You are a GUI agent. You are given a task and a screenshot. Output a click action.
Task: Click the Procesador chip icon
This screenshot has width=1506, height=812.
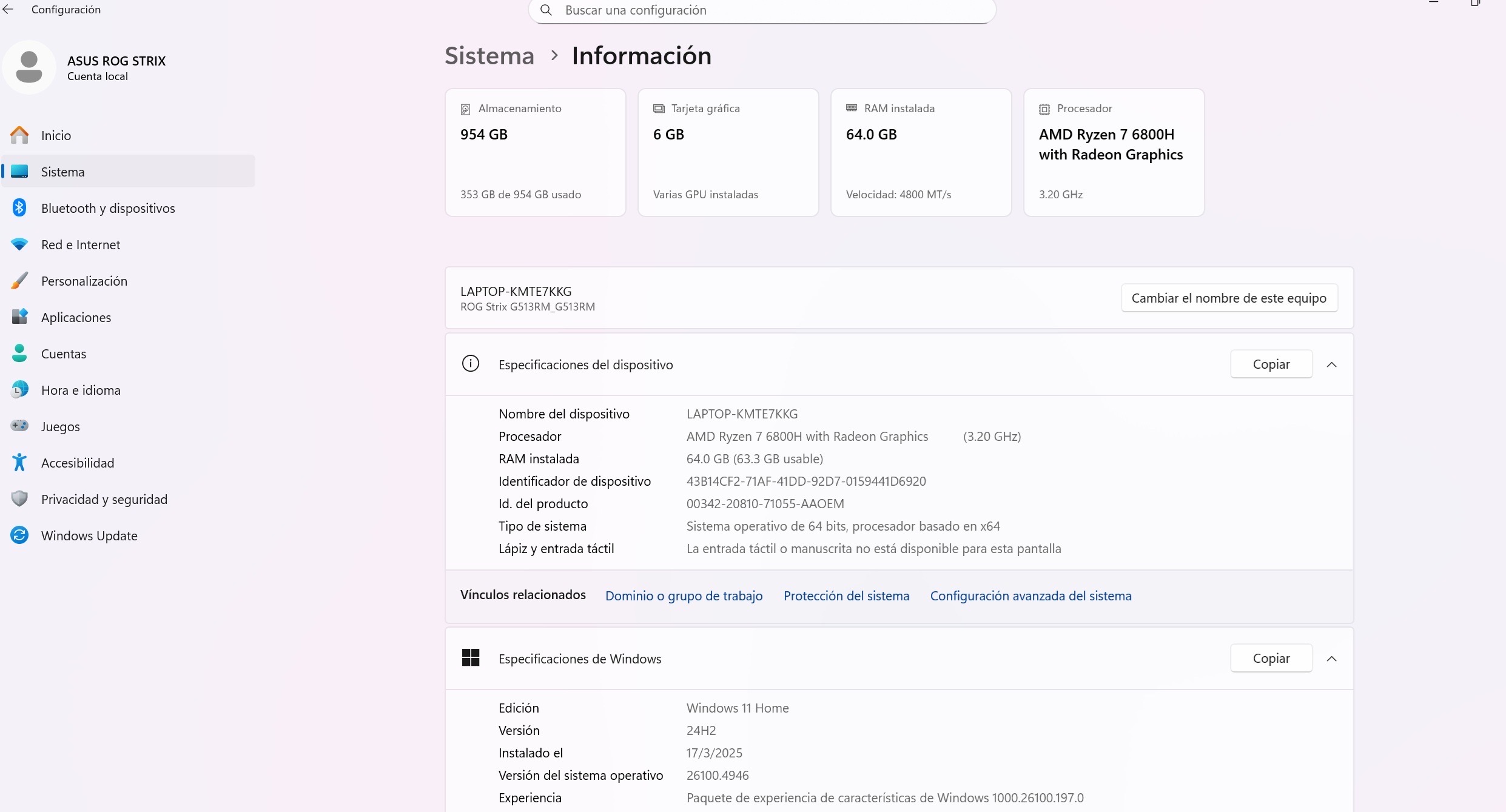[1044, 109]
